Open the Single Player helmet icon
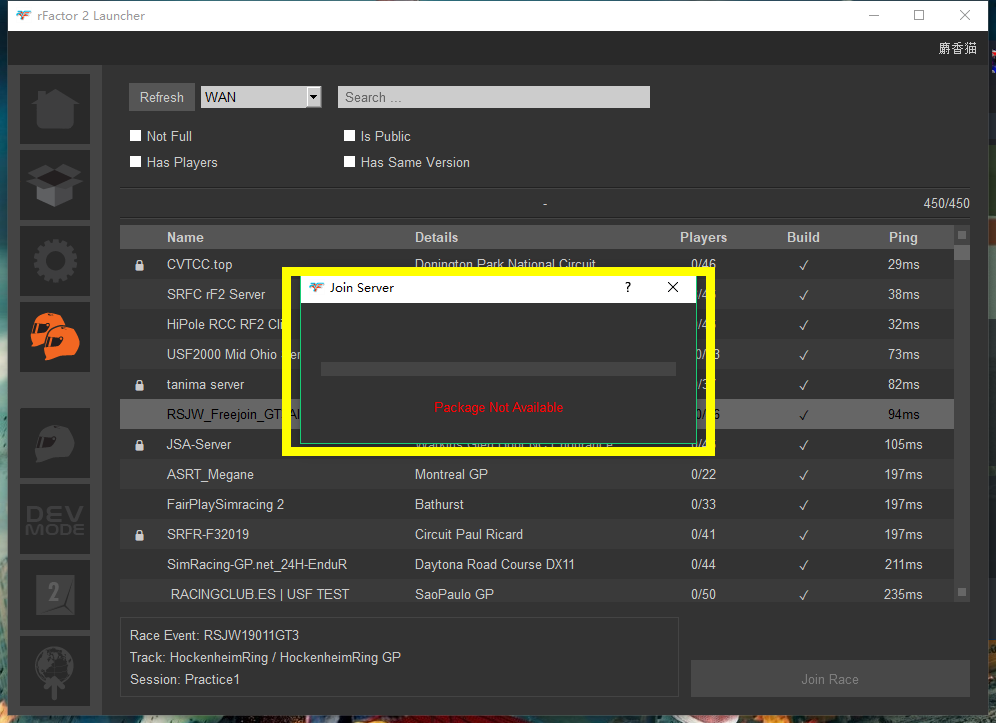This screenshot has height=723, width=996. [55, 443]
